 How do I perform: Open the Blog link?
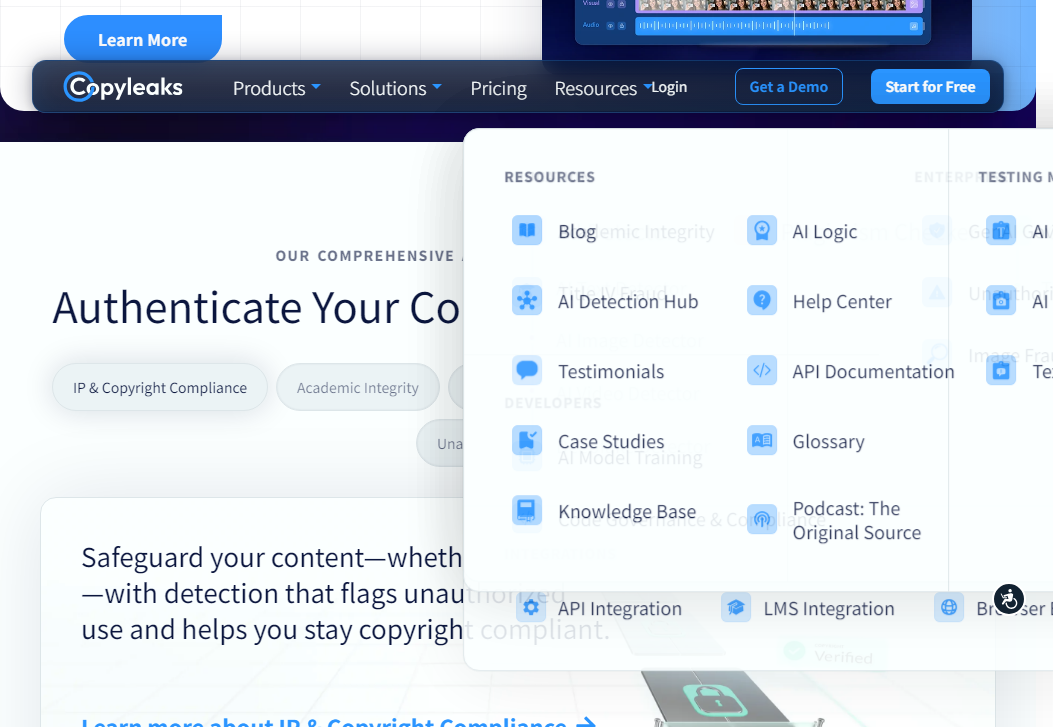tap(577, 232)
